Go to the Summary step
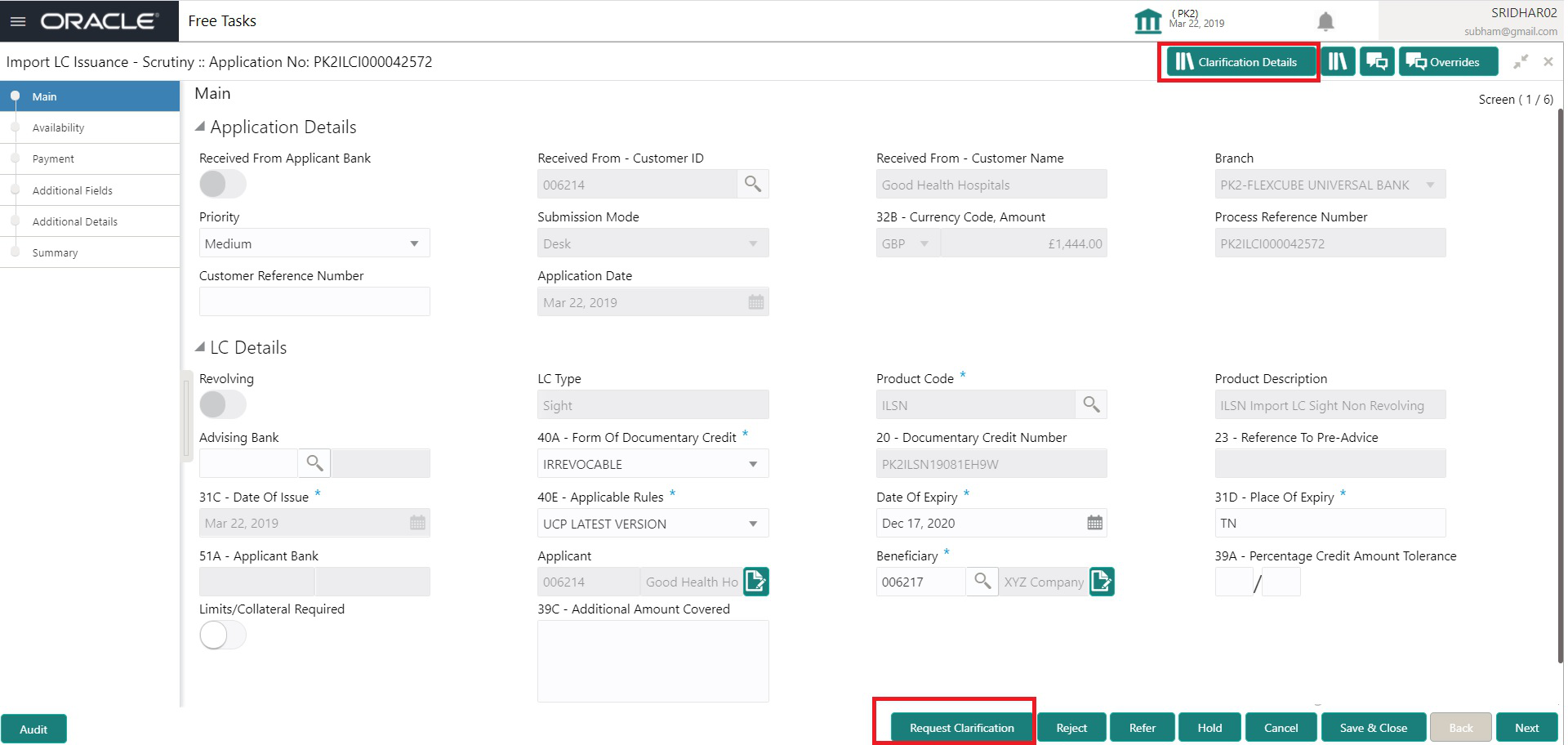This screenshot has height=745, width=1568. [x=90, y=252]
